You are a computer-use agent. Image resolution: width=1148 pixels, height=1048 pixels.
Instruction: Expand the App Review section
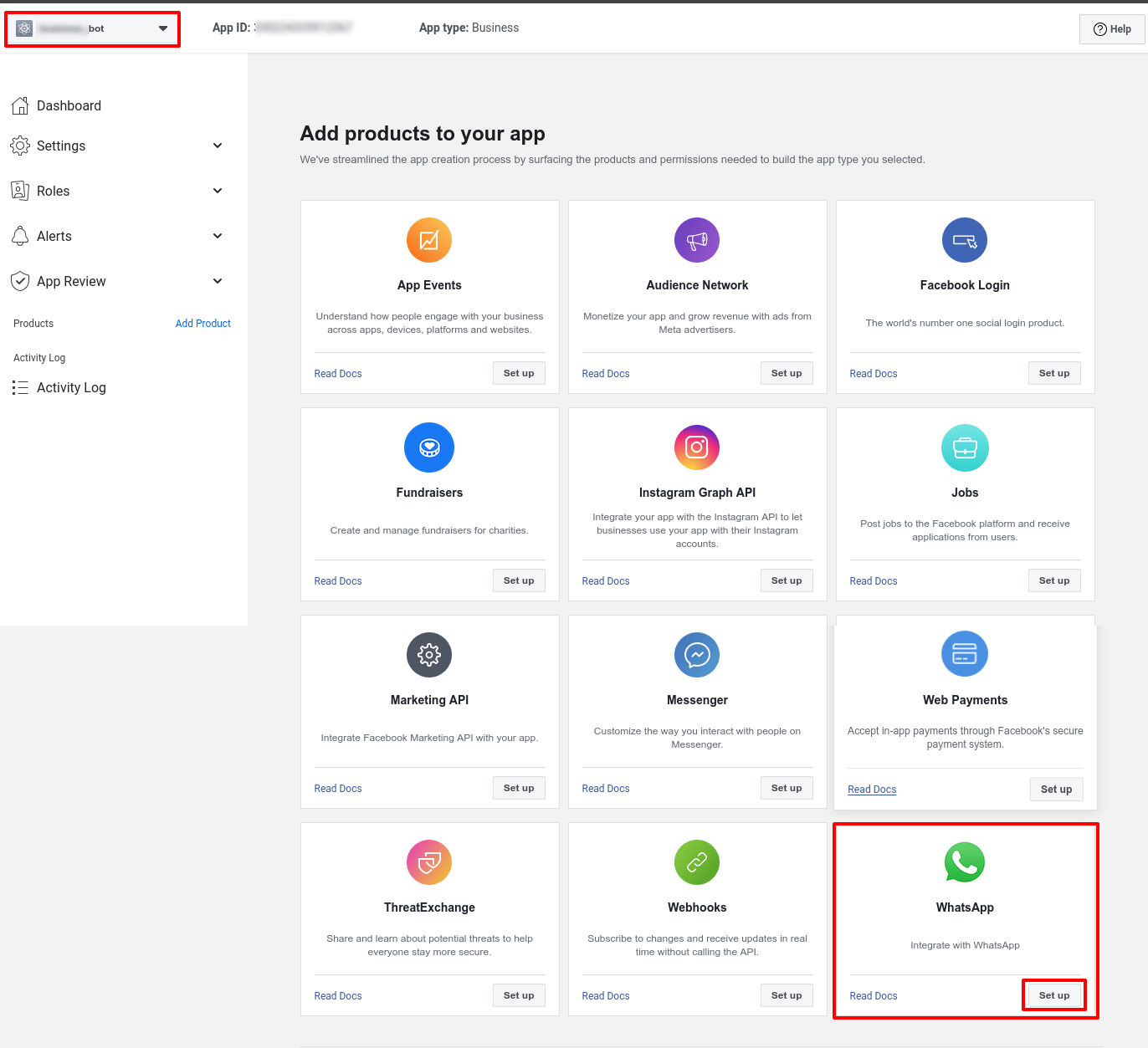[x=218, y=281]
